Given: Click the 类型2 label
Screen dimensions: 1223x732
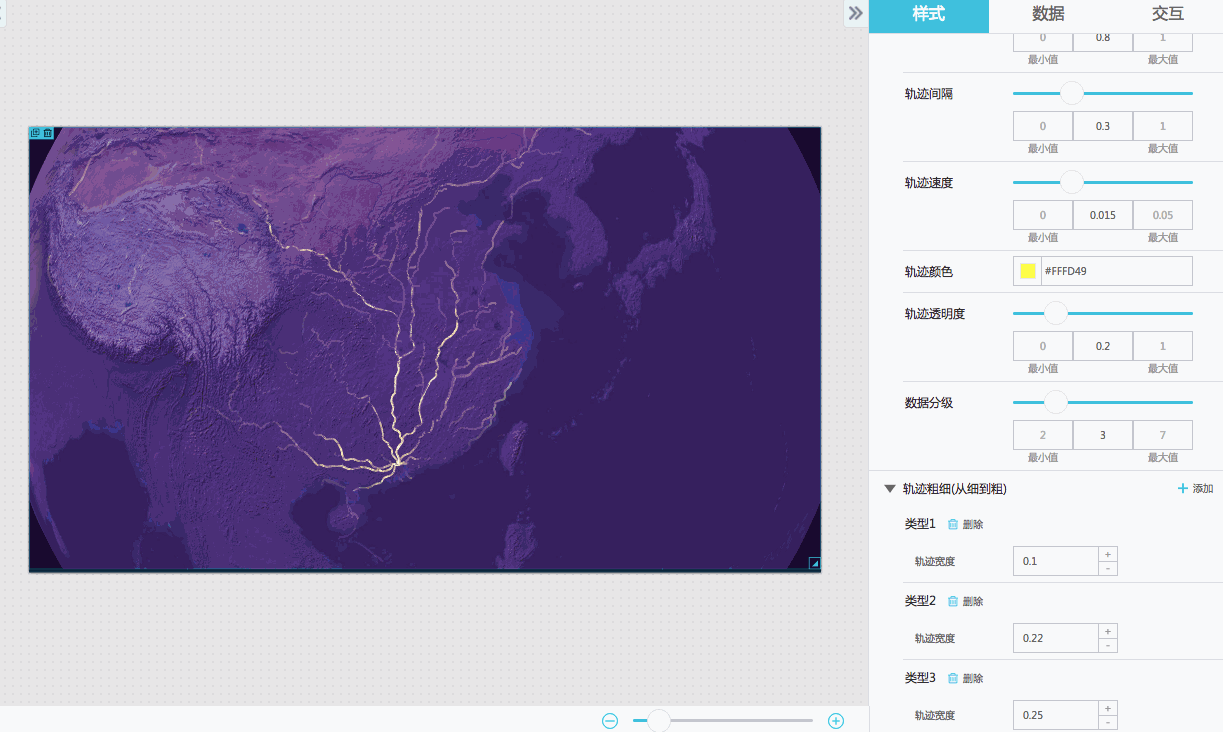Looking at the screenshot, I should click(x=920, y=601).
